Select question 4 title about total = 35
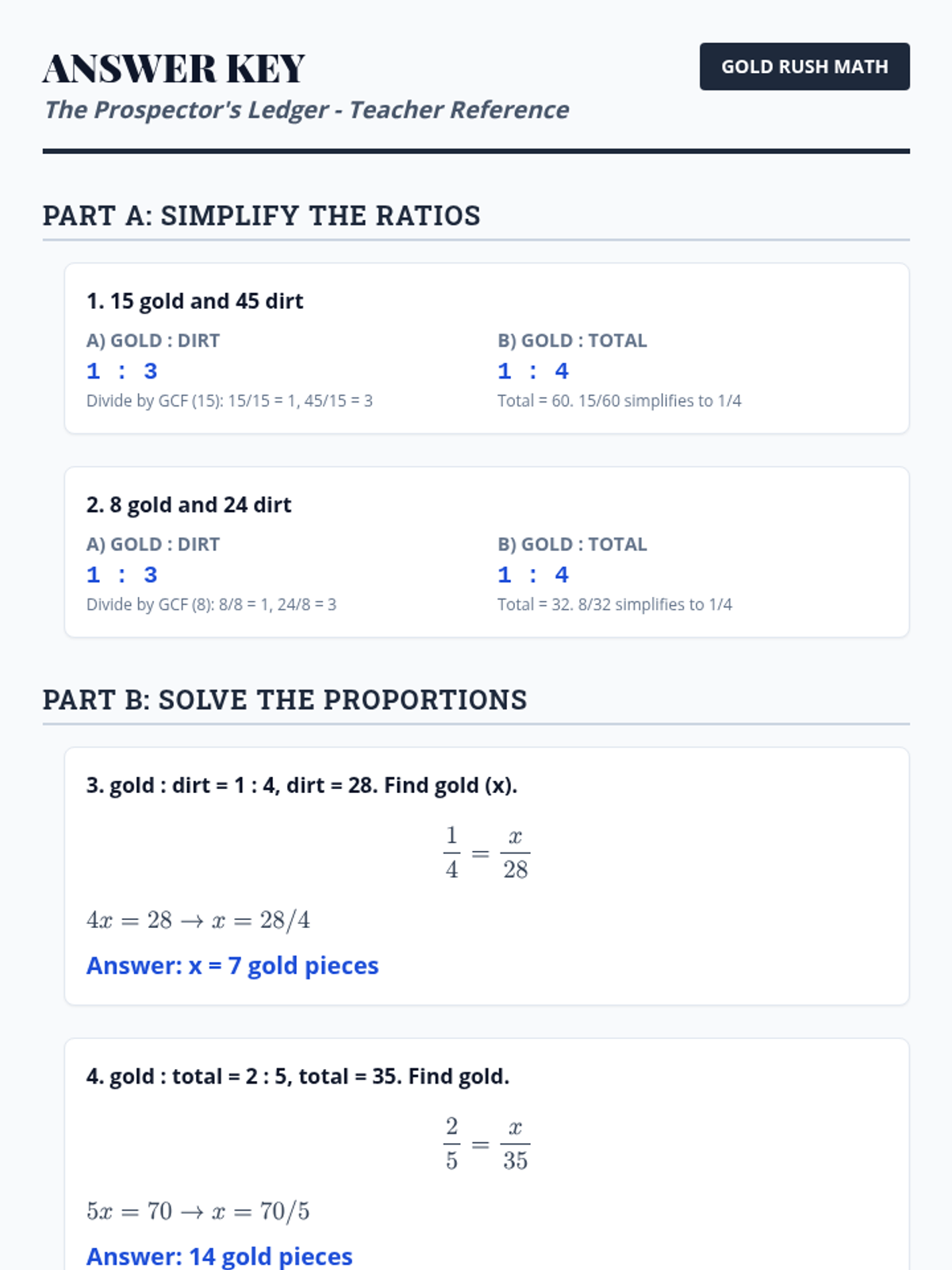This screenshot has height=1270, width=952. [297, 1077]
